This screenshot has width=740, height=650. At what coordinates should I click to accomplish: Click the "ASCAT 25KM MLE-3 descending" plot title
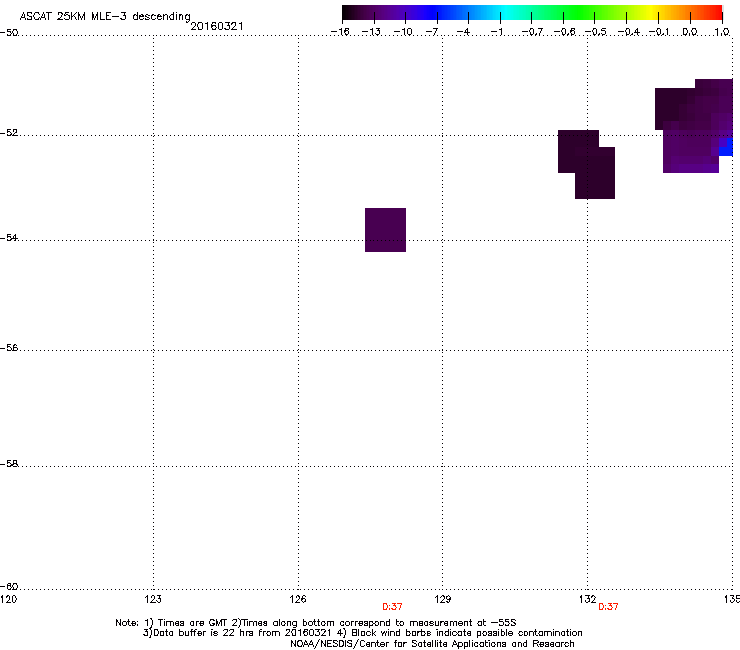coord(105,16)
